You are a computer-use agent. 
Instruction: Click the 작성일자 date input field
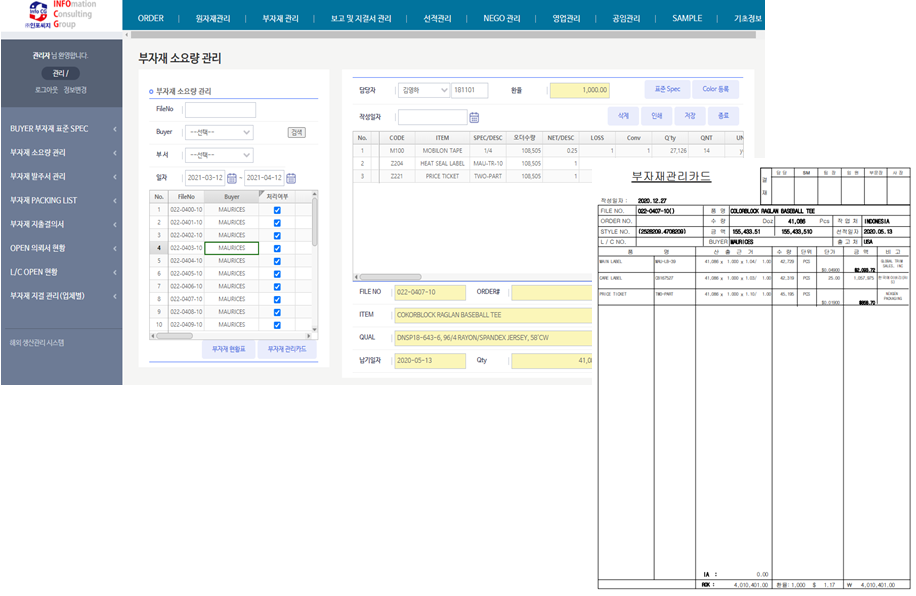[x=432, y=117]
